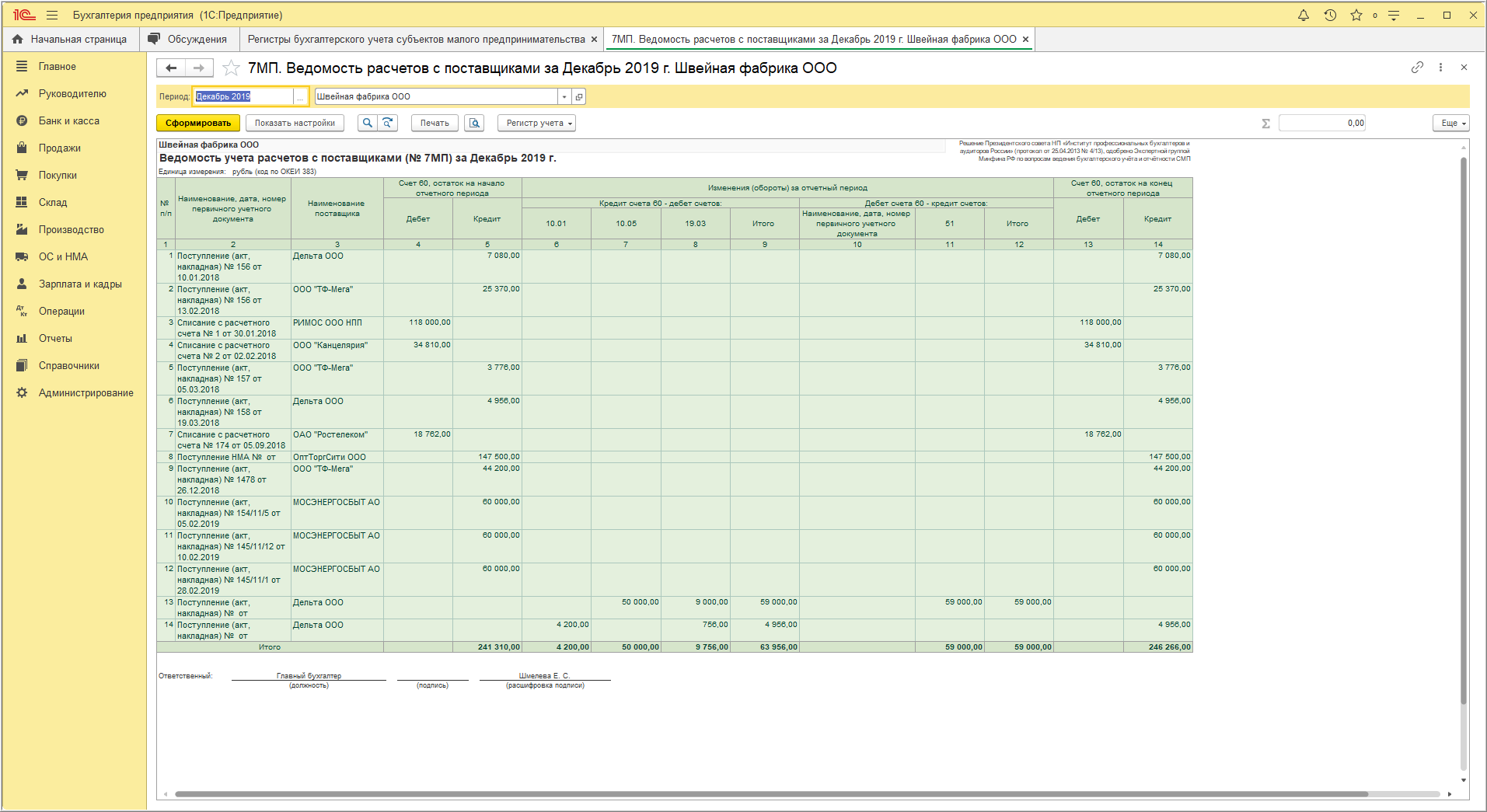Expand Еще menu dropdown
This screenshot has width=1487, height=812.
coord(1451,123)
